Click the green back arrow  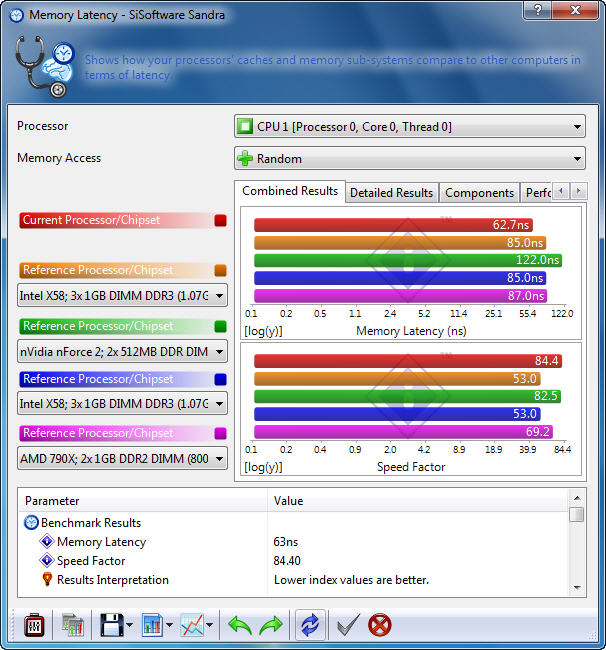click(240, 625)
